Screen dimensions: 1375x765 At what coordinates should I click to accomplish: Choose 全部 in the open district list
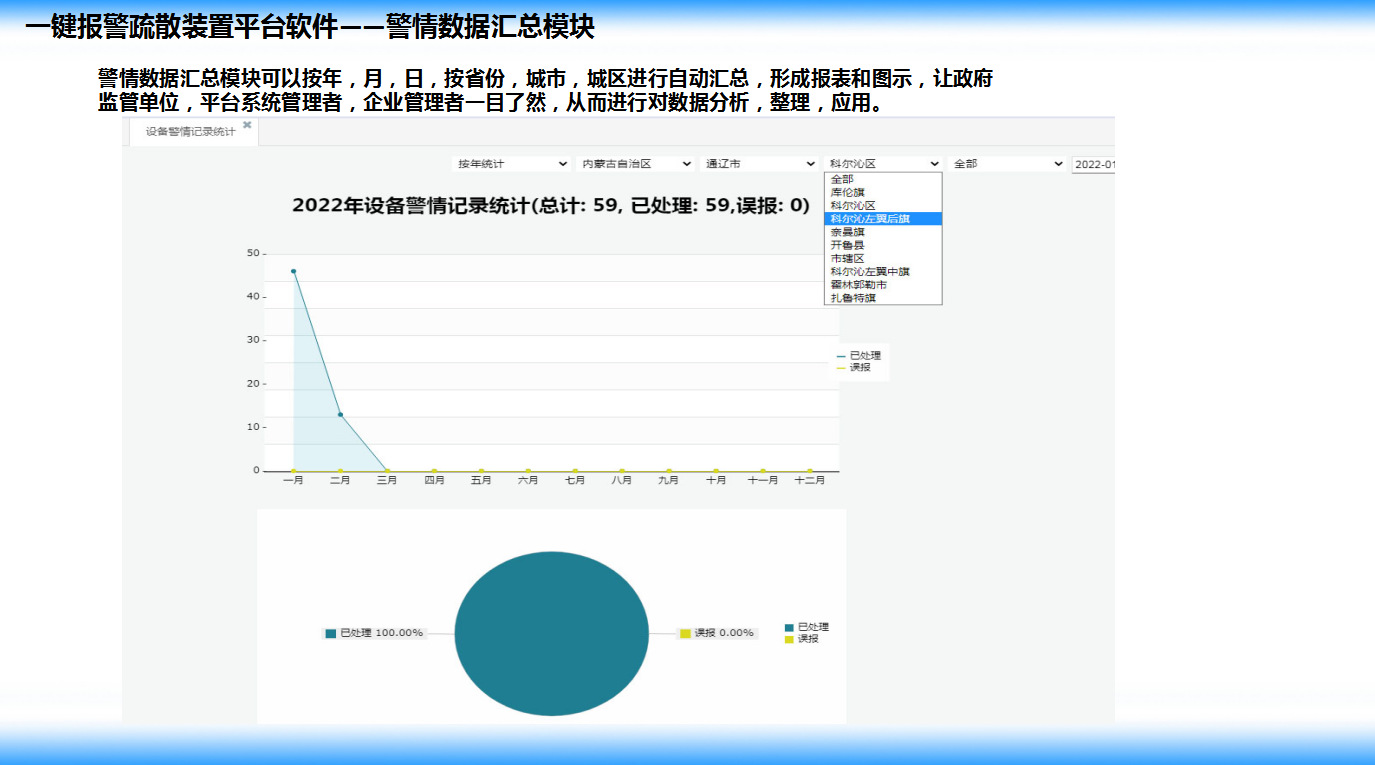coord(883,179)
